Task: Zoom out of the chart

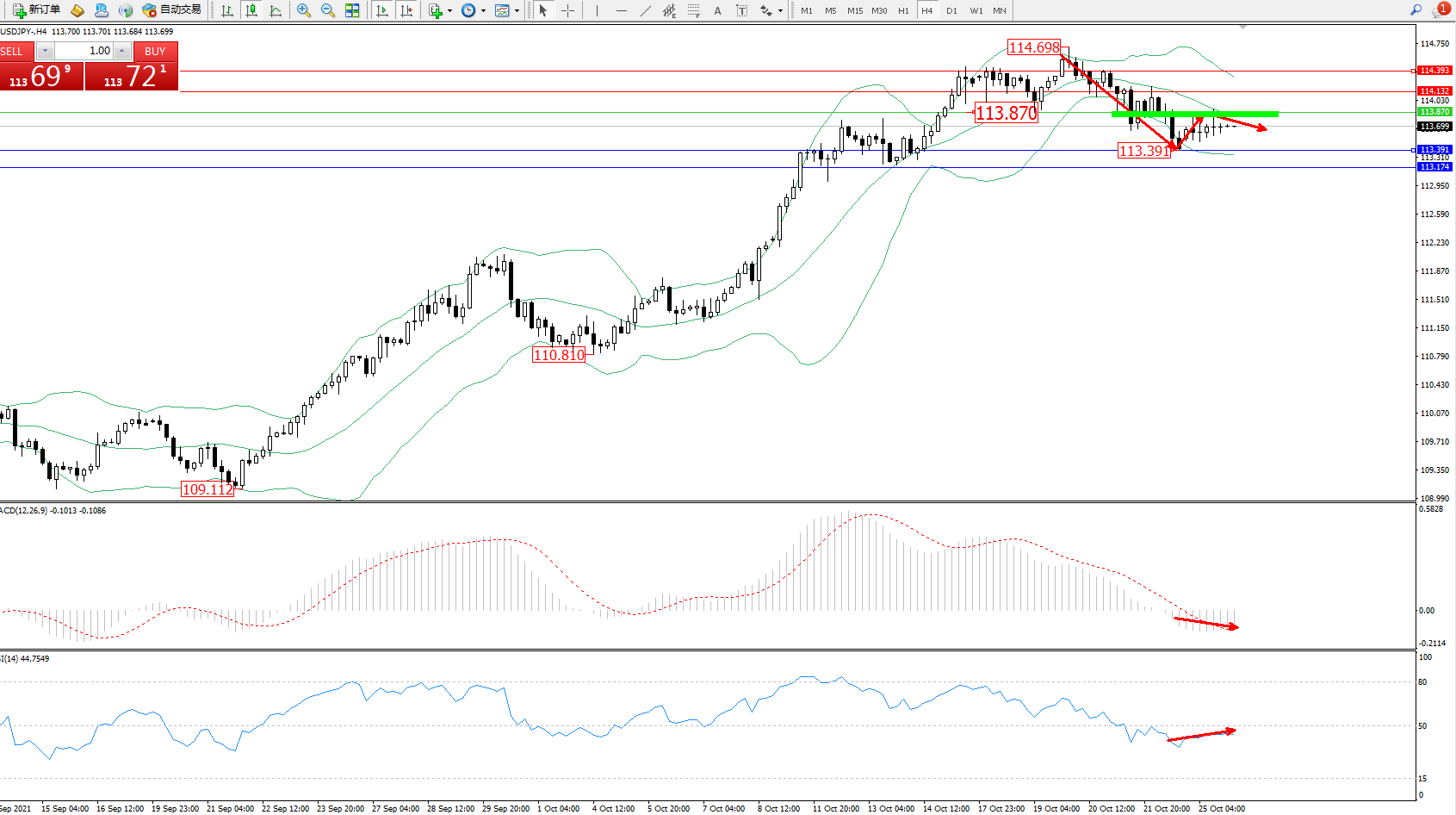Action: (328, 10)
